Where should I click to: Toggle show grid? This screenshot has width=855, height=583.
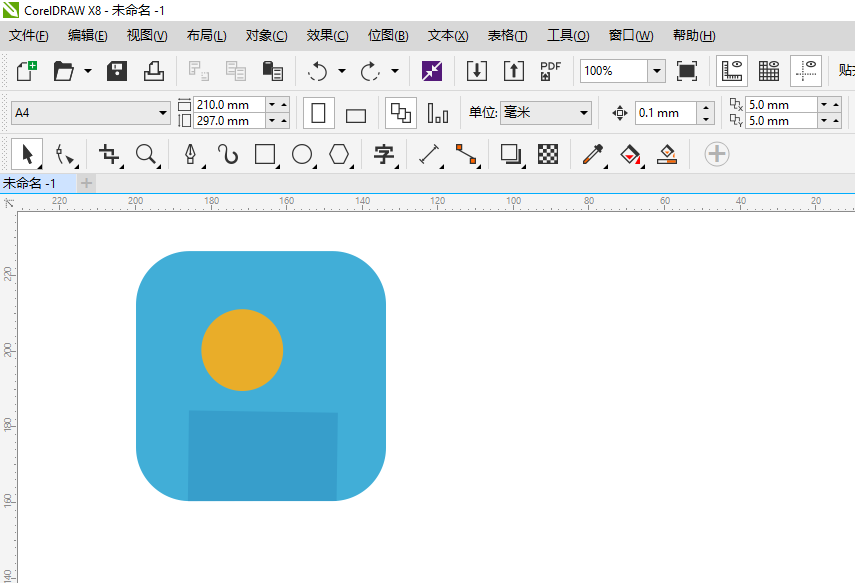tap(769, 71)
